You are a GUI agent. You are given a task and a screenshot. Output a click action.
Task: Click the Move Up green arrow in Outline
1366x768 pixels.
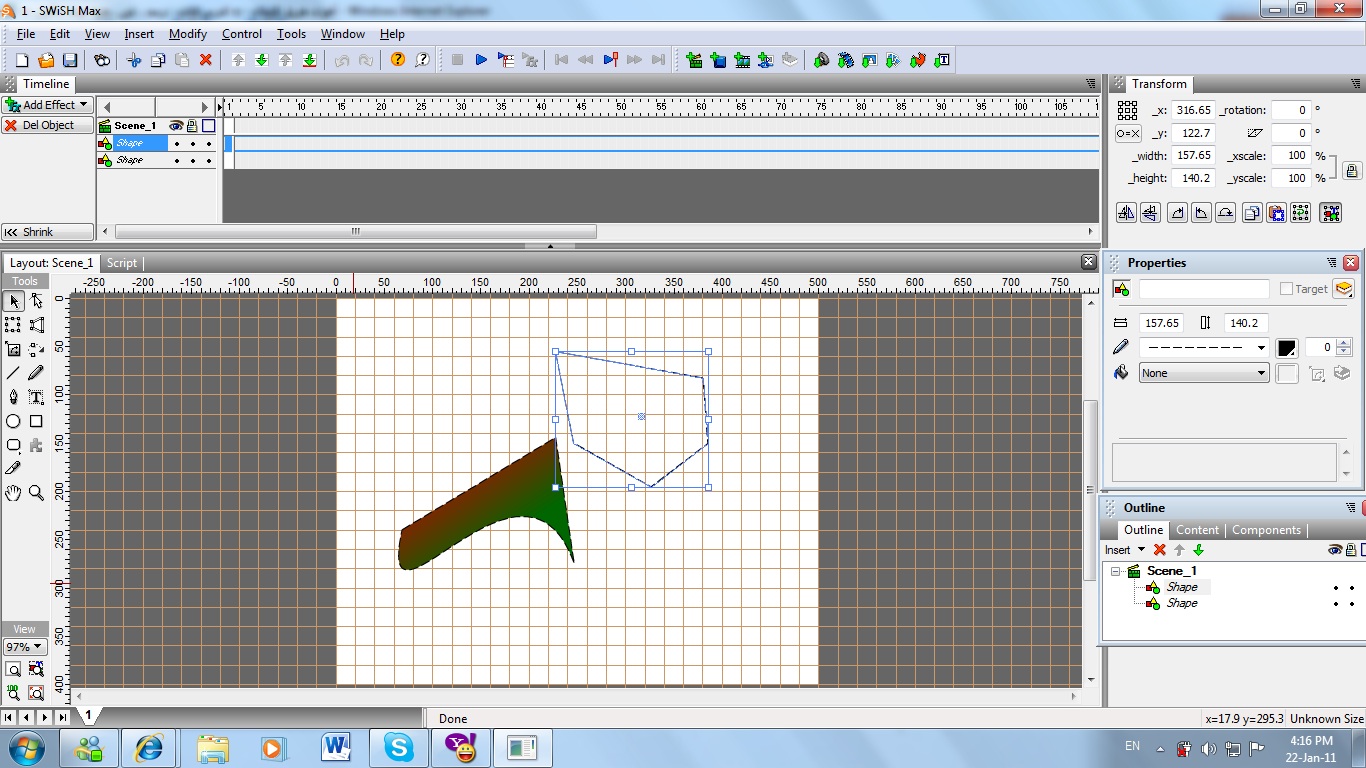point(1179,550)
